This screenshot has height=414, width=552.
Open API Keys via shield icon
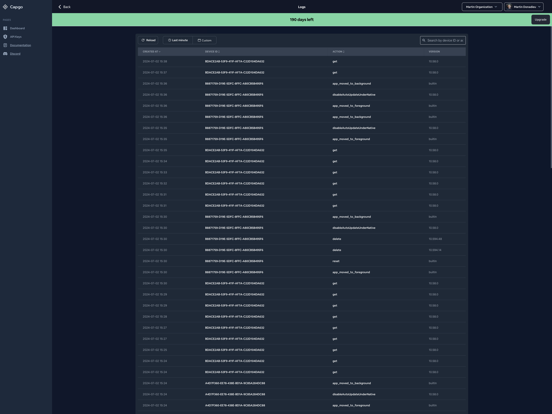click(5, 37)
